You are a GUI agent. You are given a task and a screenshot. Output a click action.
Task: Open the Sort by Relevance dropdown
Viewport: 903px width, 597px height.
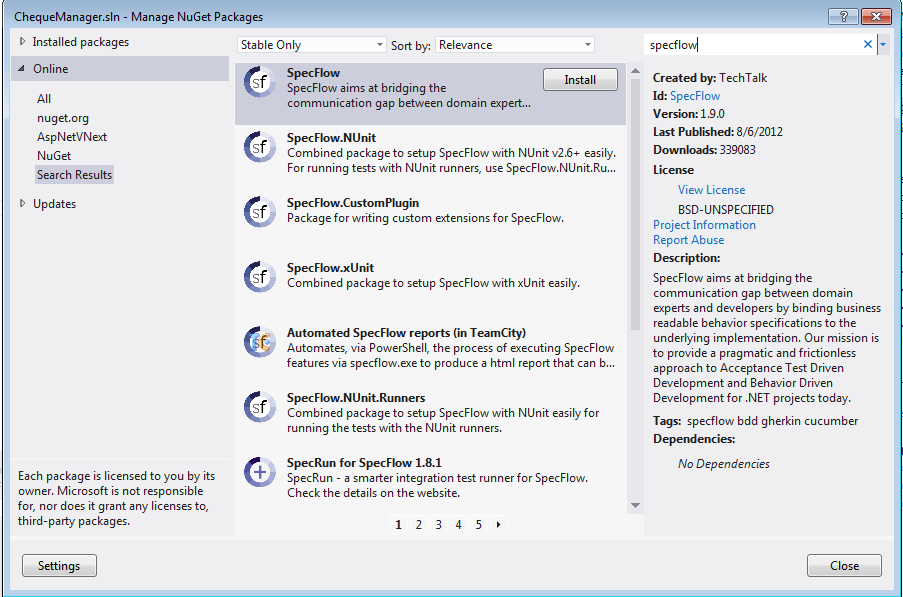[515, 45]
